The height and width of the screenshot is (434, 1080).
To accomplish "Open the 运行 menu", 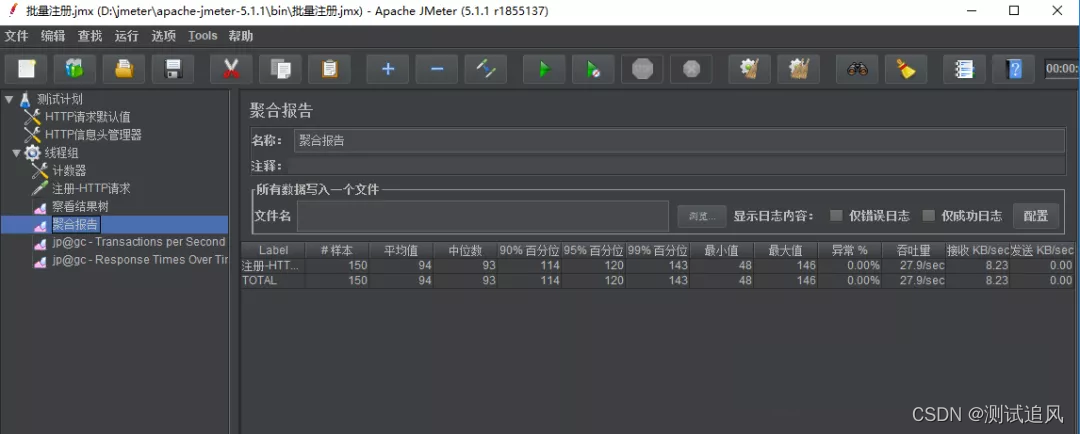I will pos(127,36).
